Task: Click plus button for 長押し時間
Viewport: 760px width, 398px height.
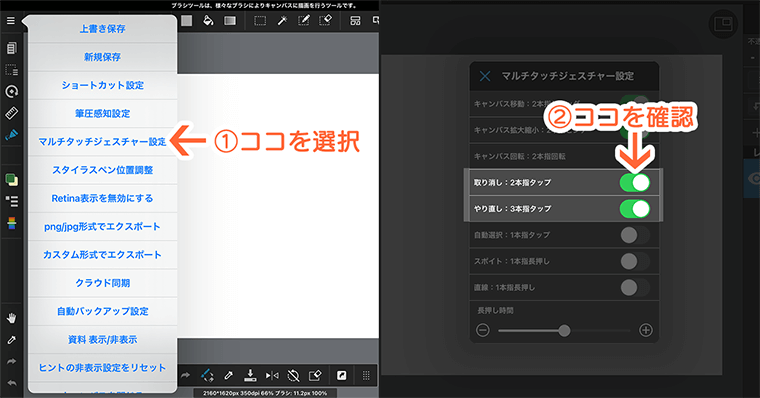Action: tap(646, 330)
